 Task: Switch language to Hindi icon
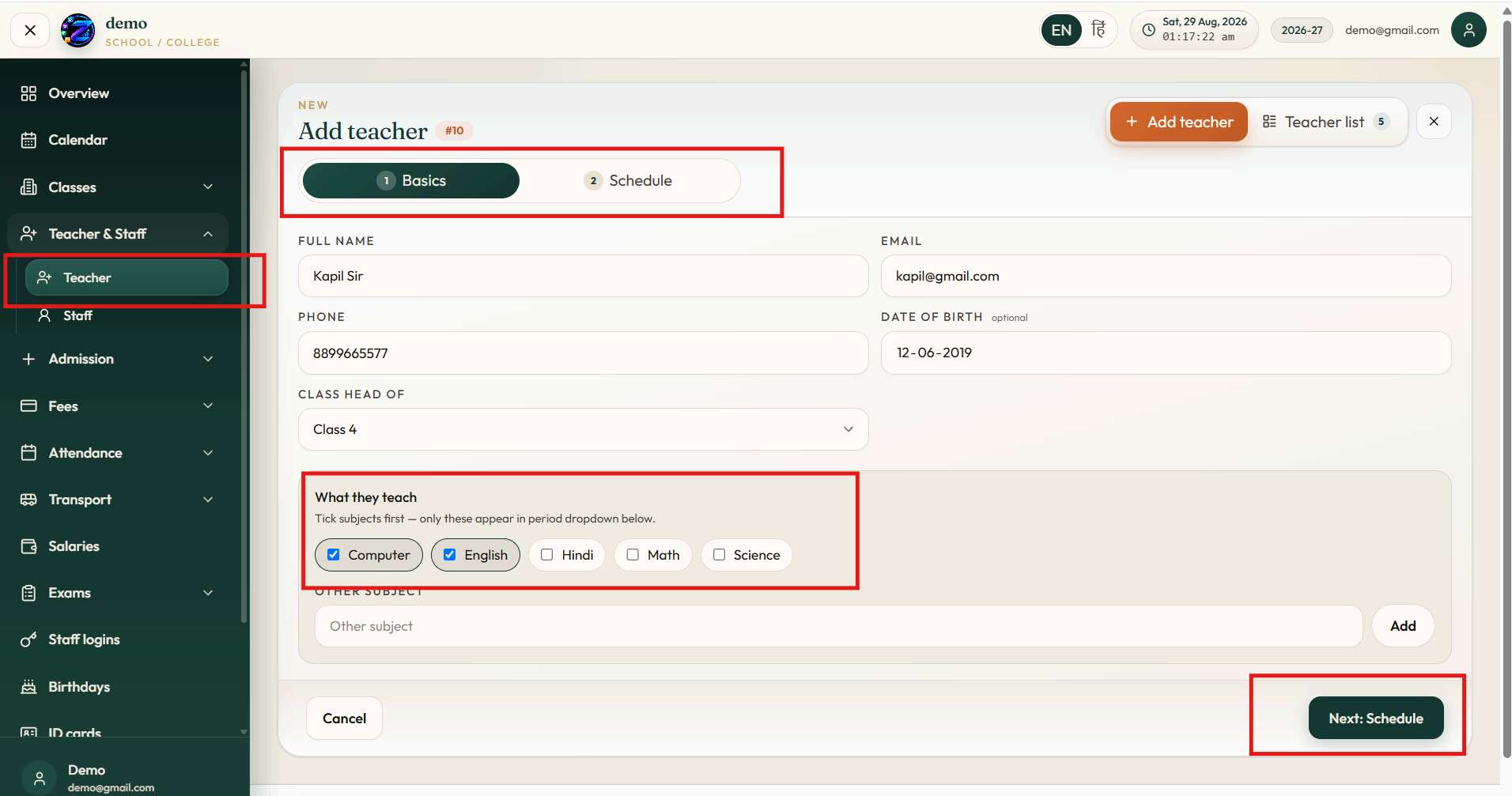1098,30
